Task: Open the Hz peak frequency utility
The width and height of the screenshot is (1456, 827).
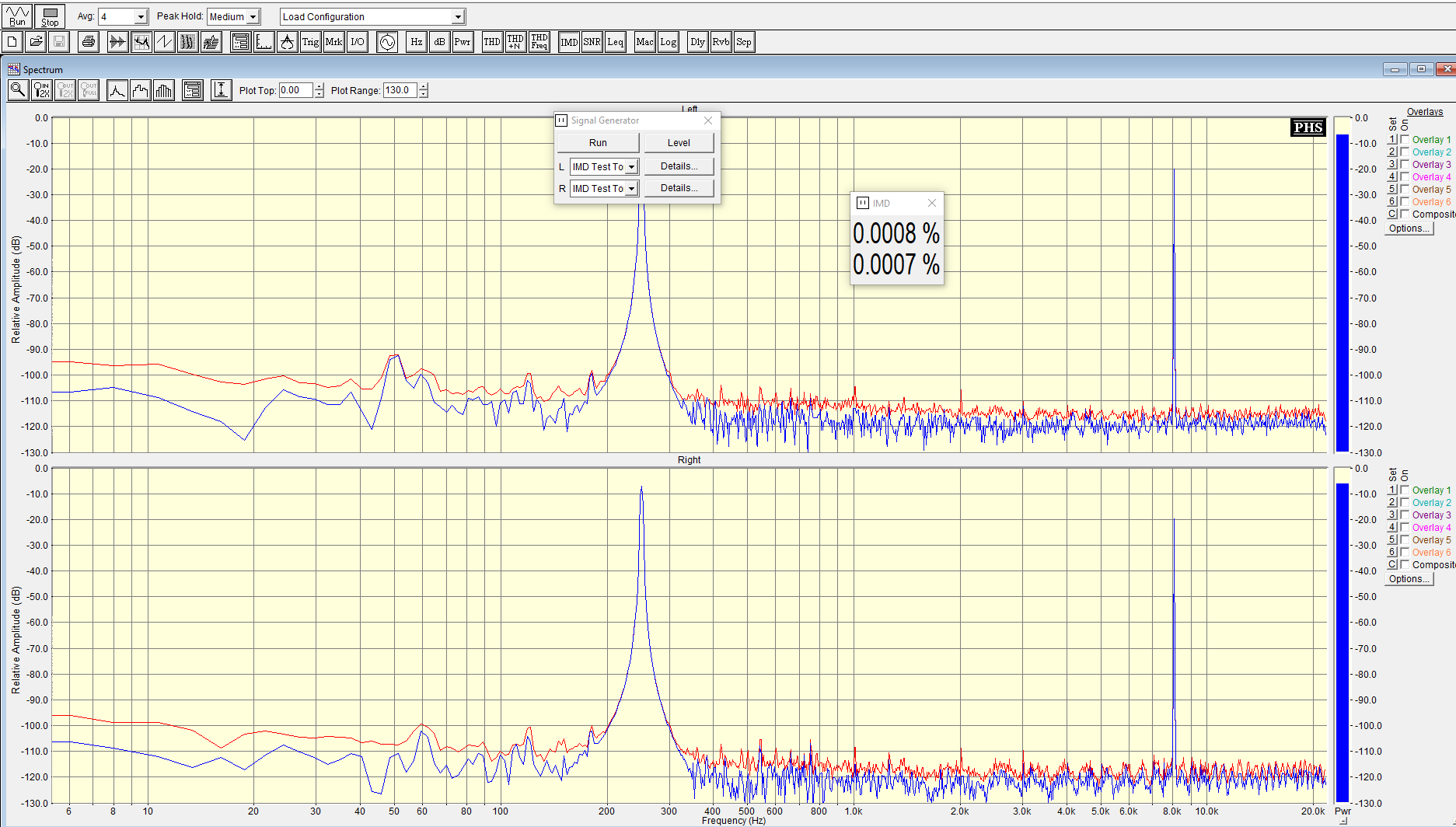Action: pos(417,42)
